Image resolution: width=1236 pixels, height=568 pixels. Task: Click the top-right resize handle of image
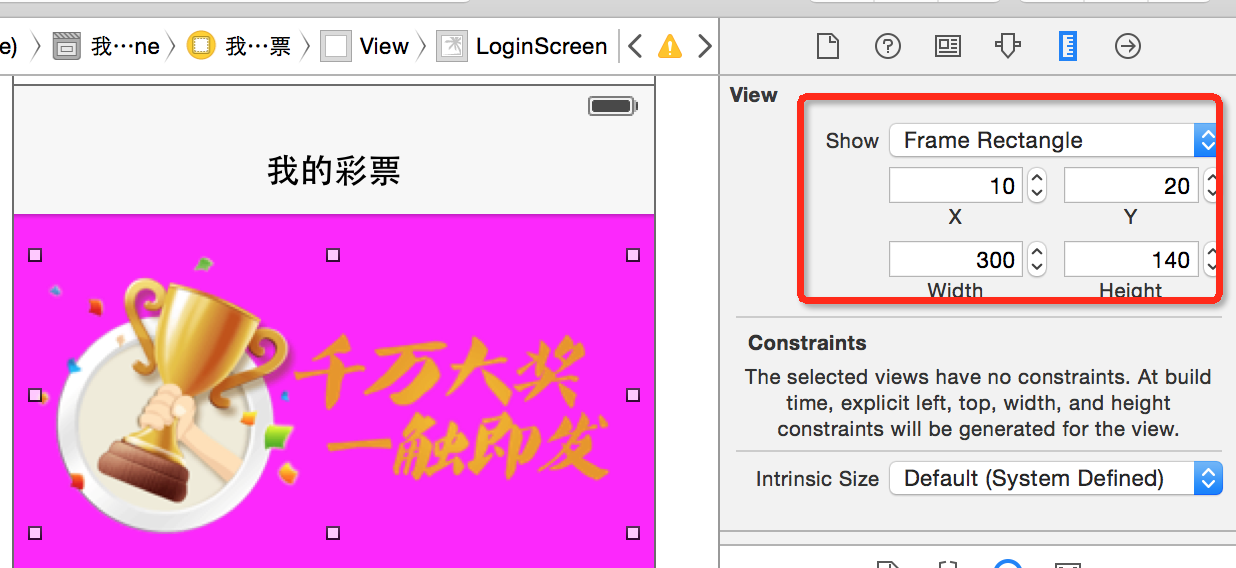coord(633,255)
